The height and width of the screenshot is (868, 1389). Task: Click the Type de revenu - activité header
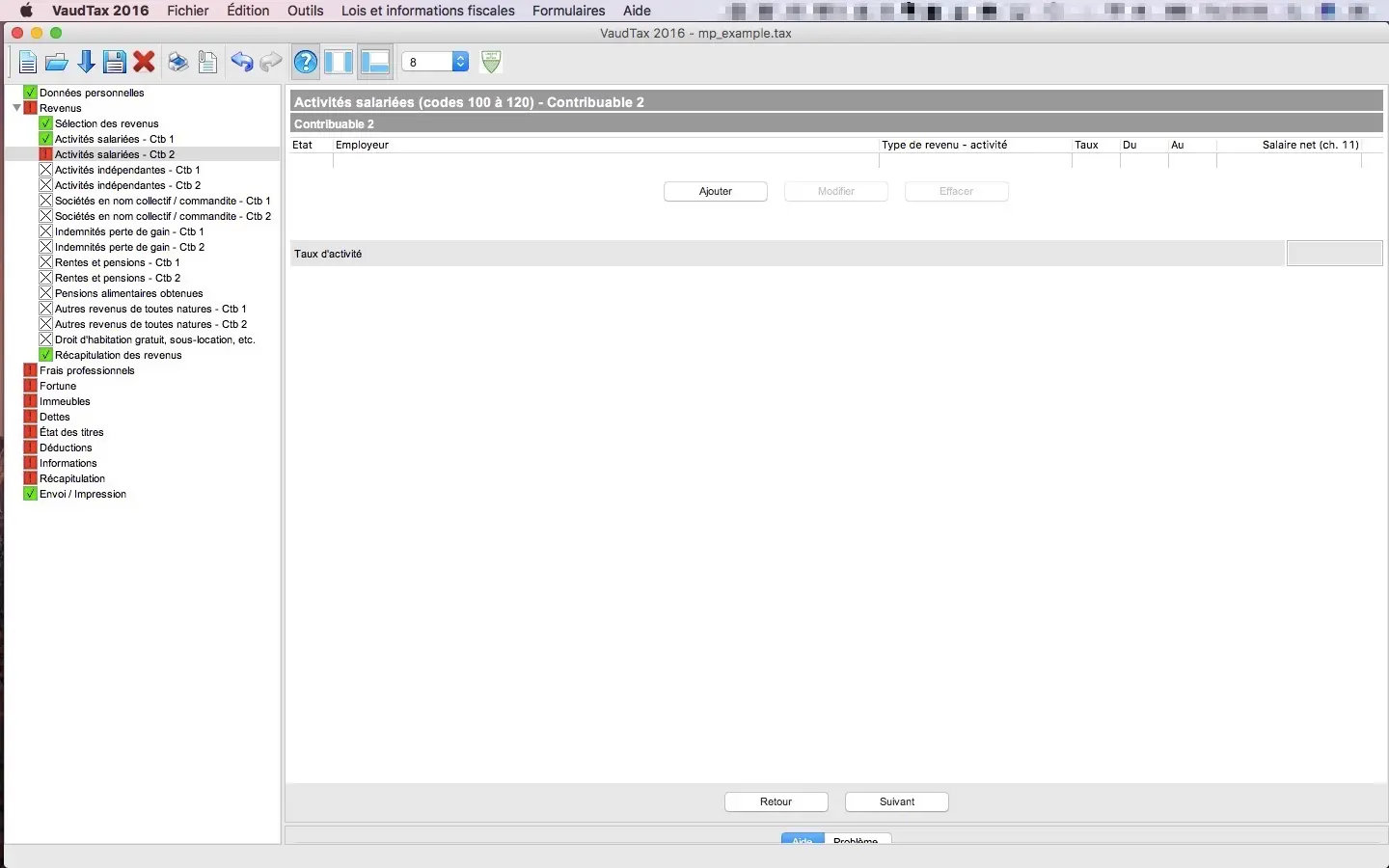pos(975,145)
